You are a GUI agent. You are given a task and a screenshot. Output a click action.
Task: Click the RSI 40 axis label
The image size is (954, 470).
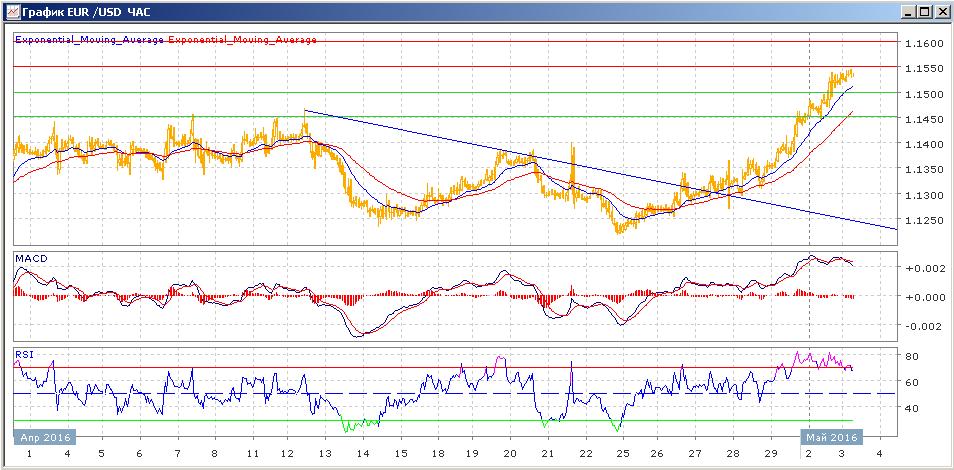click(912, 409)
